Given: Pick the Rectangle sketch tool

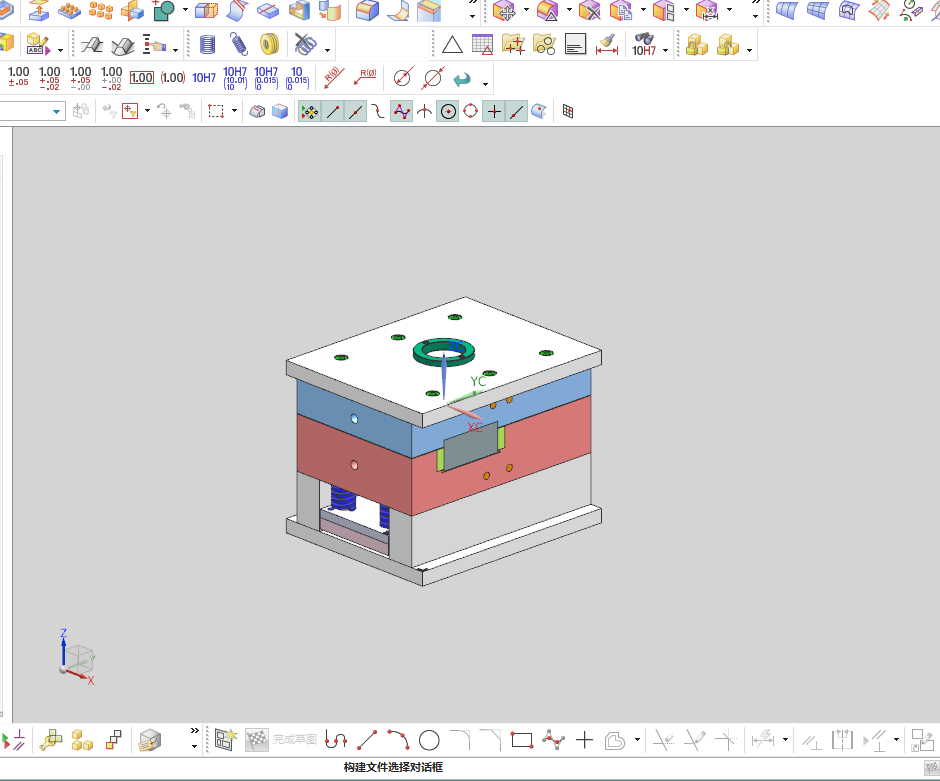Looking at the screenshot, I should tap(522, 740).
